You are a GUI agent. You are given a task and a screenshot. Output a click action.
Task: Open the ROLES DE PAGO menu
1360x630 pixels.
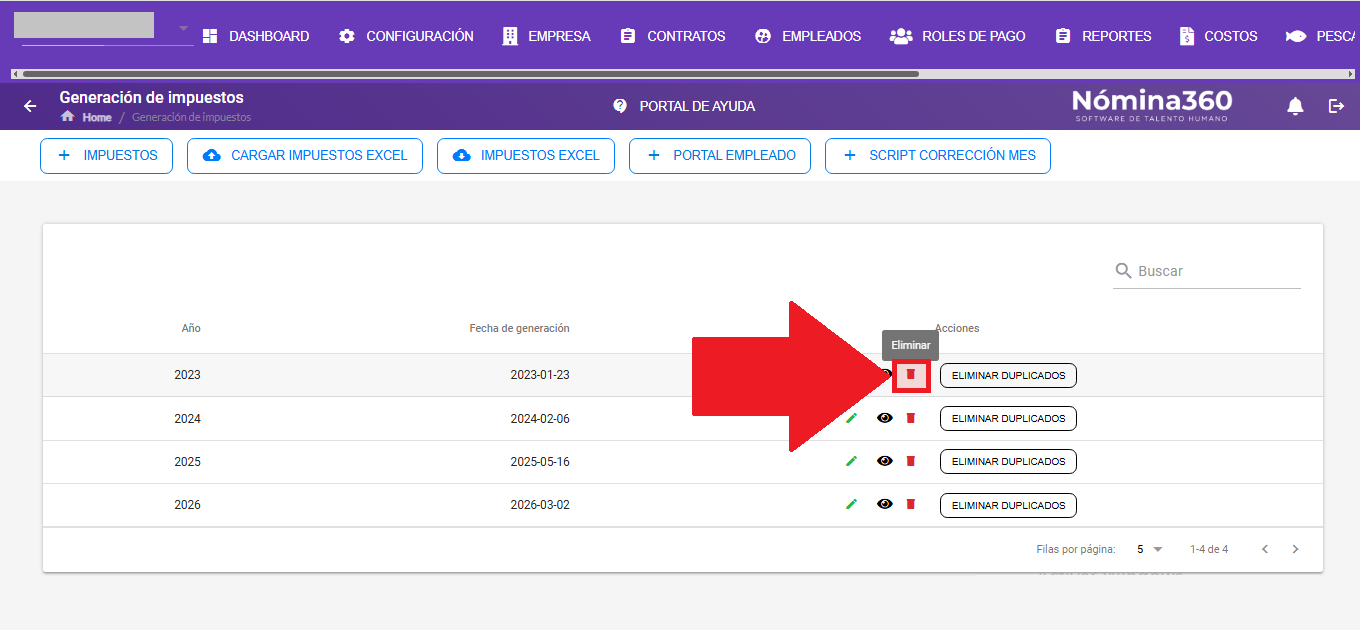pyautogui.click(x=958, y=36)
